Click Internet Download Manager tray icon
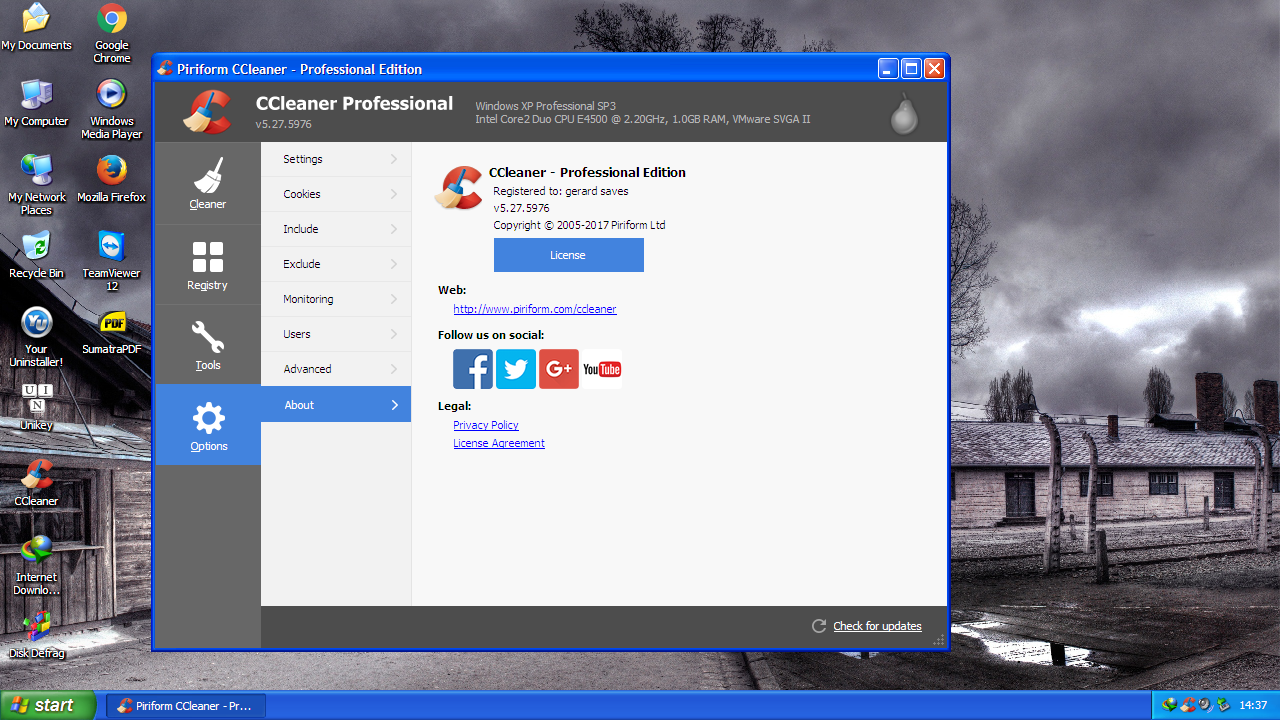This screenshot has height=720, width=1280. pos(1169,705)
